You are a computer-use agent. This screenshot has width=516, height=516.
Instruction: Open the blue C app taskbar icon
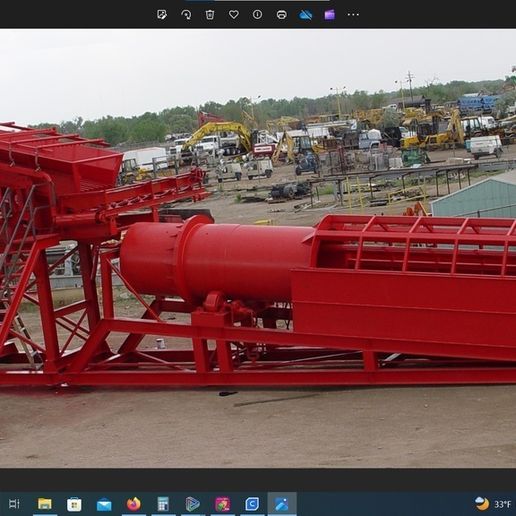coord(252,504)
